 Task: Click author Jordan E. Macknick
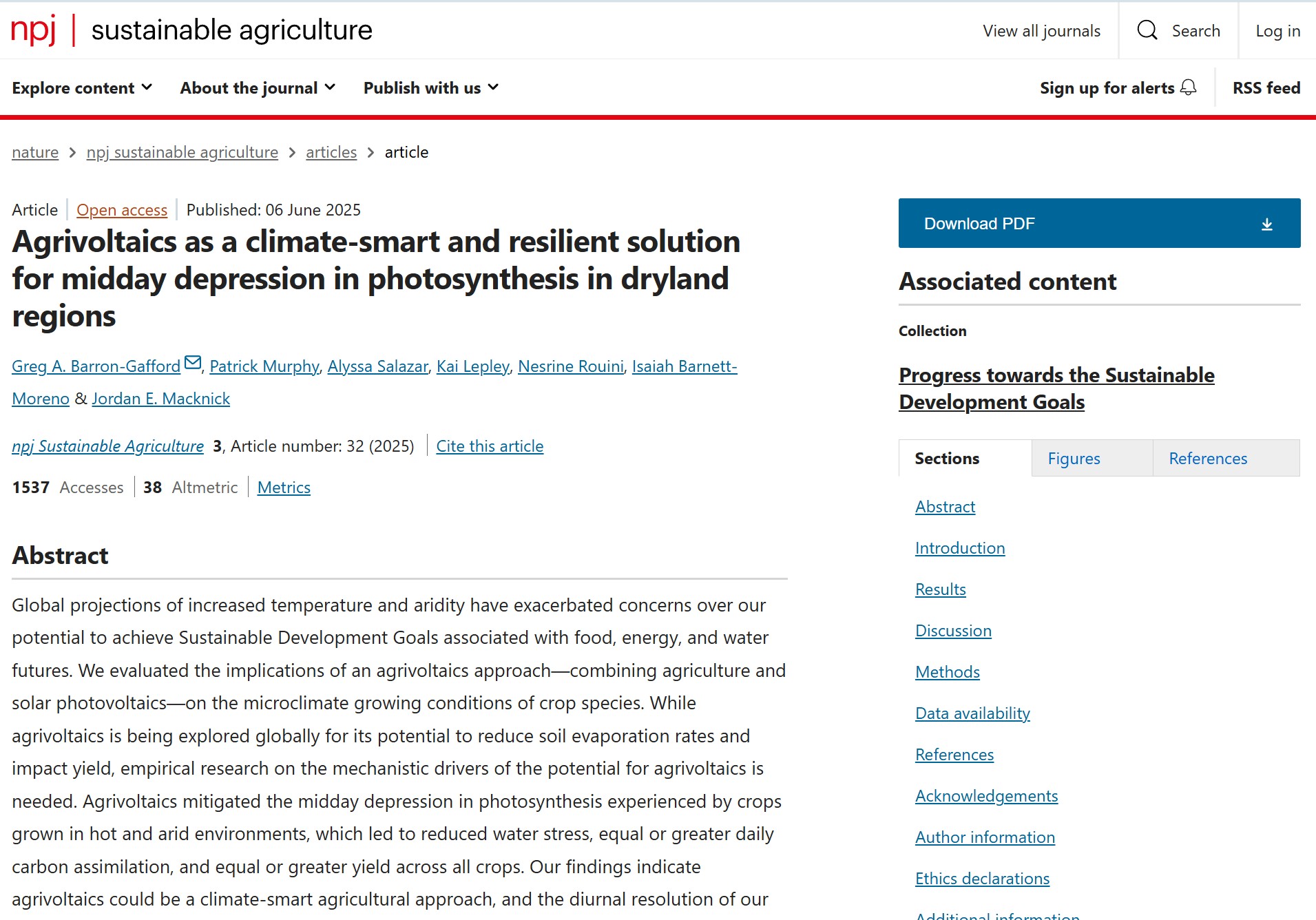[160, 398]
